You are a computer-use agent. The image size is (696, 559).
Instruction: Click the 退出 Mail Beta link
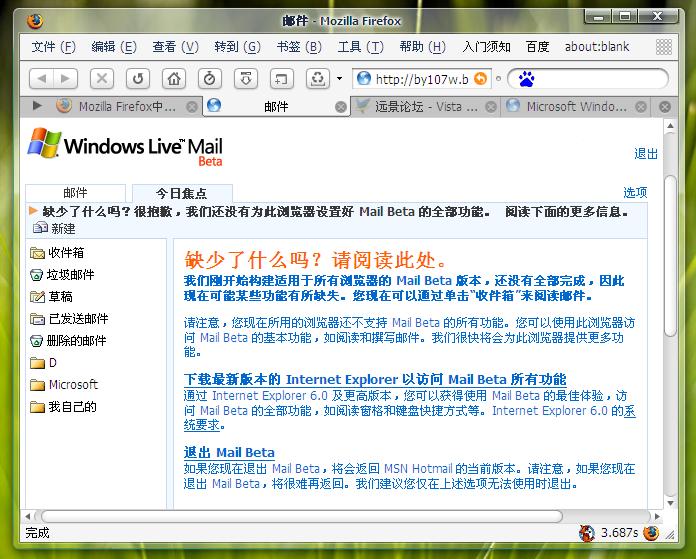[229, 452]
